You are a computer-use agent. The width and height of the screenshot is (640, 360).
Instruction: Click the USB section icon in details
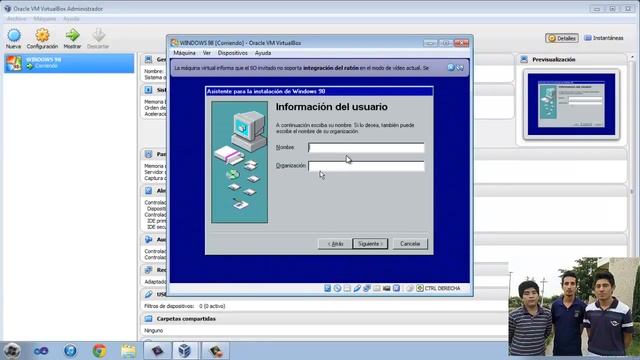[148, 294]
